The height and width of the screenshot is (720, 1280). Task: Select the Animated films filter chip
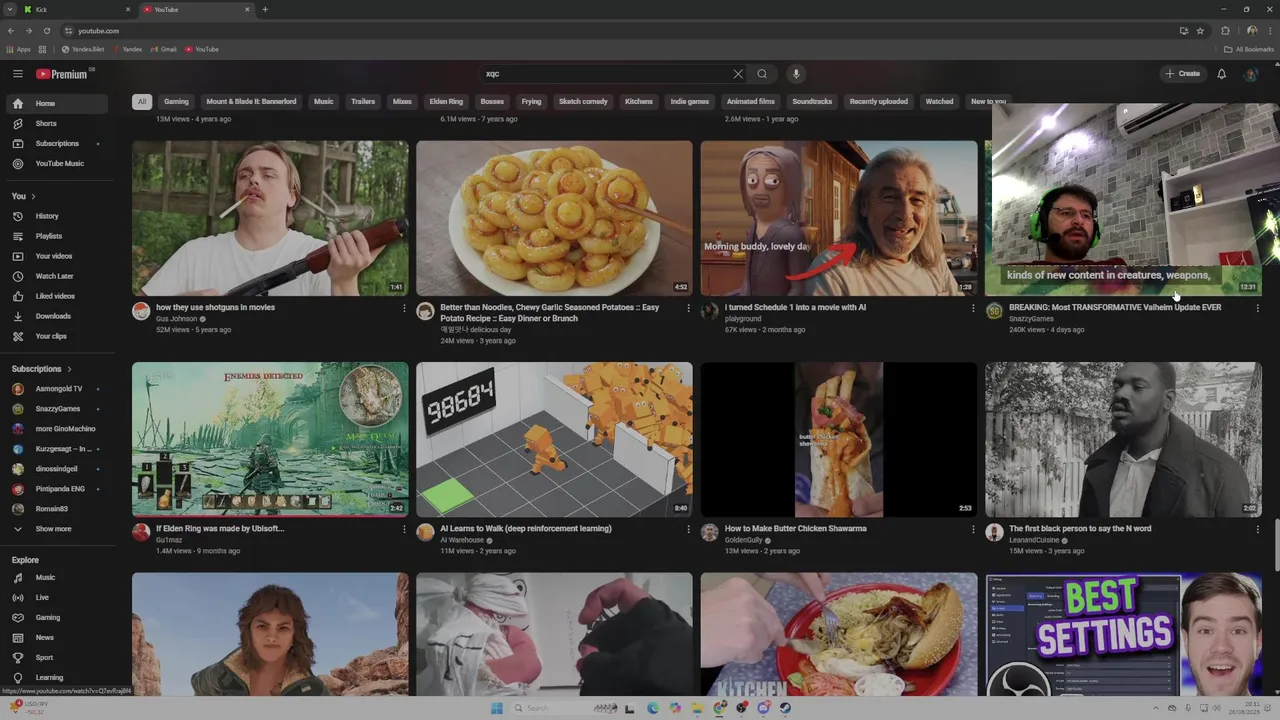[750, 101]
